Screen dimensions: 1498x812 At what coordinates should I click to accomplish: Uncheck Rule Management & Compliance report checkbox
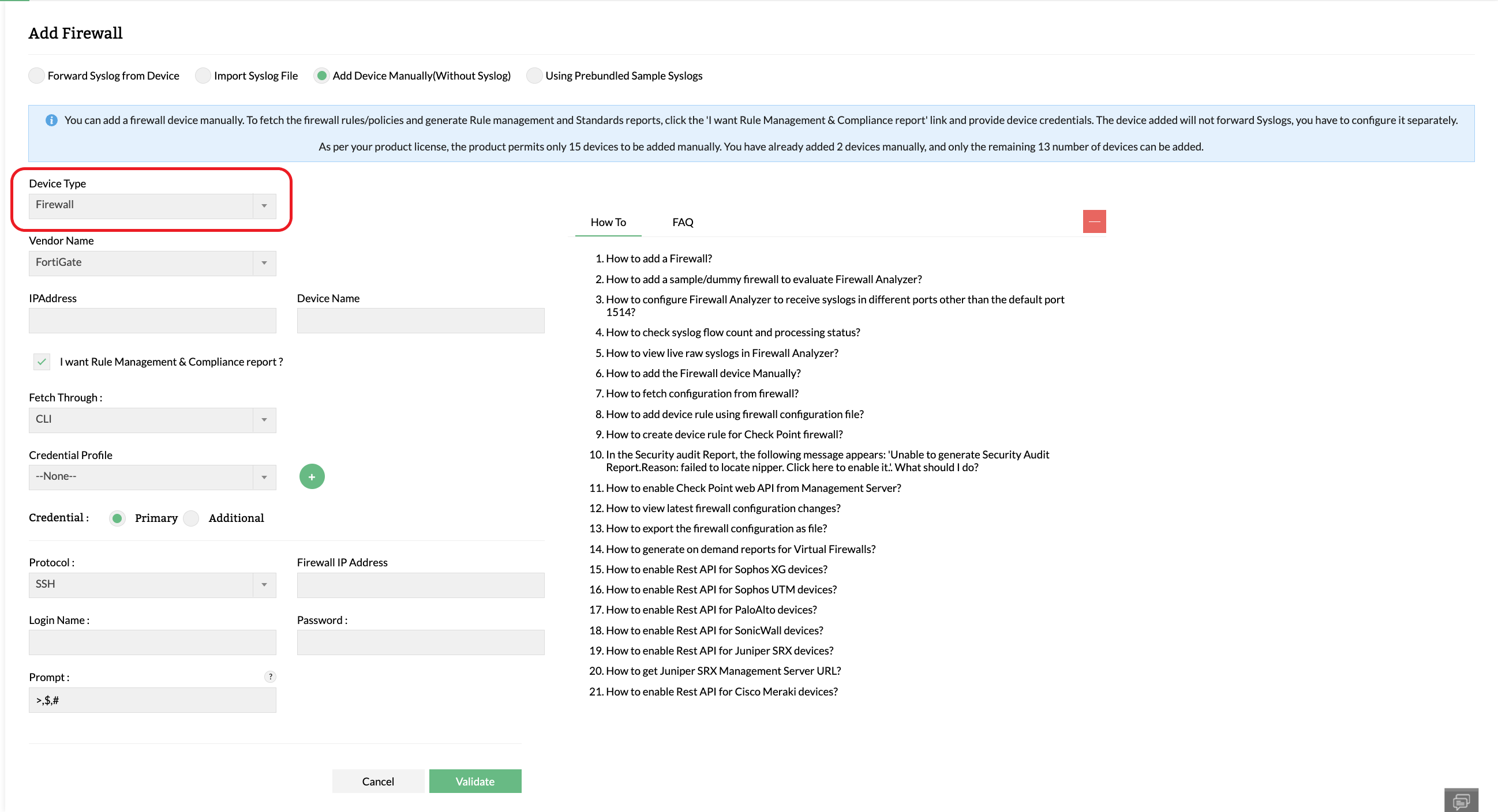point(42,362)
